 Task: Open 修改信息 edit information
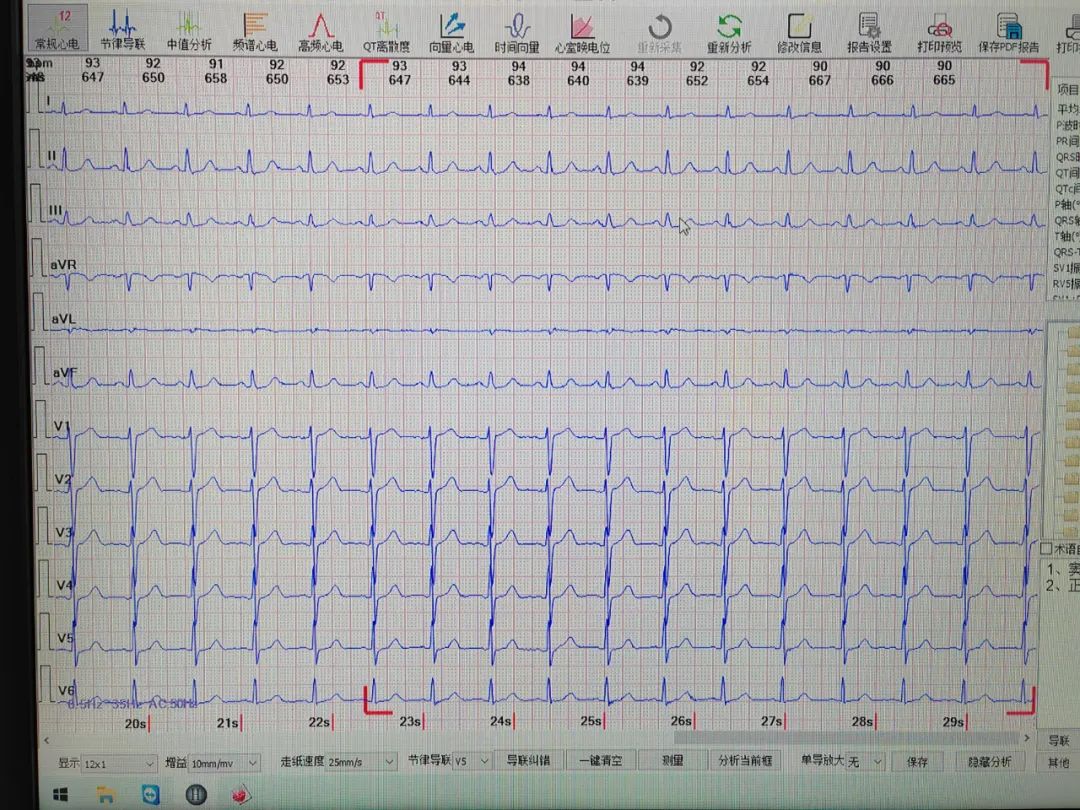click(x=799, y=33)
